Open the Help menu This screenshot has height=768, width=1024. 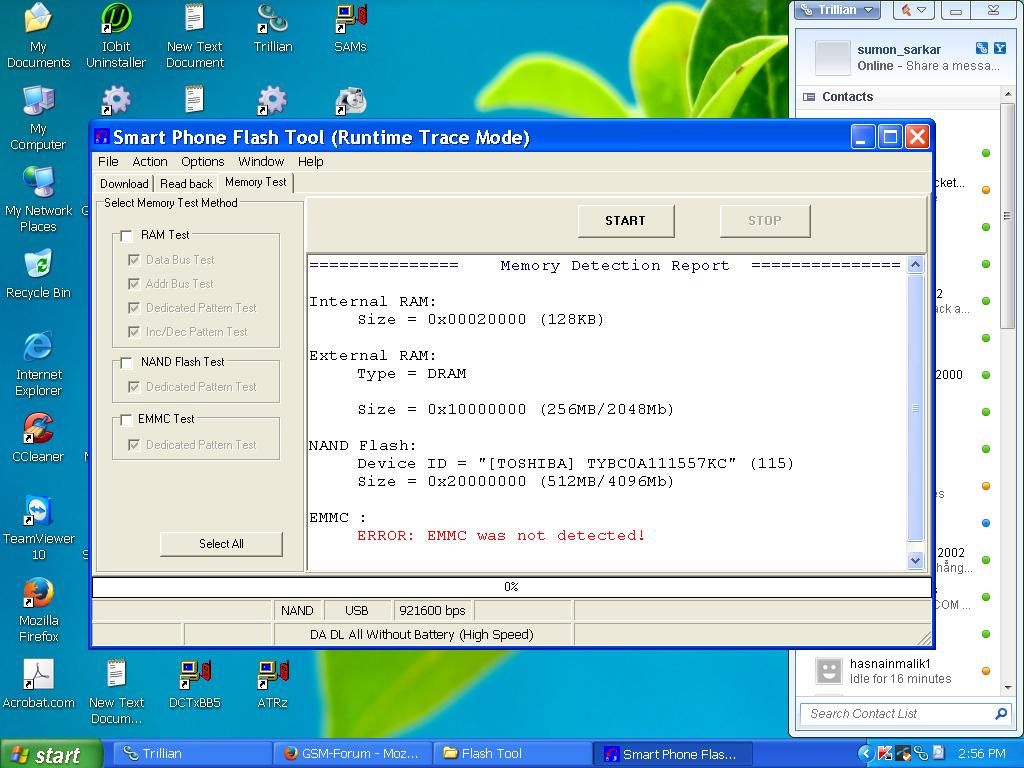pyautogui.click(x=311, y=161)
